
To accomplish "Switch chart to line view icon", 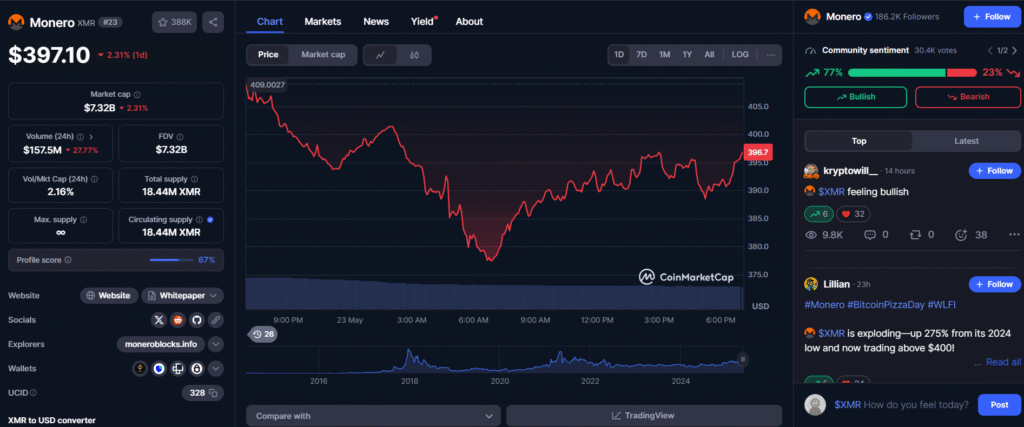I will tap(380, 55).
